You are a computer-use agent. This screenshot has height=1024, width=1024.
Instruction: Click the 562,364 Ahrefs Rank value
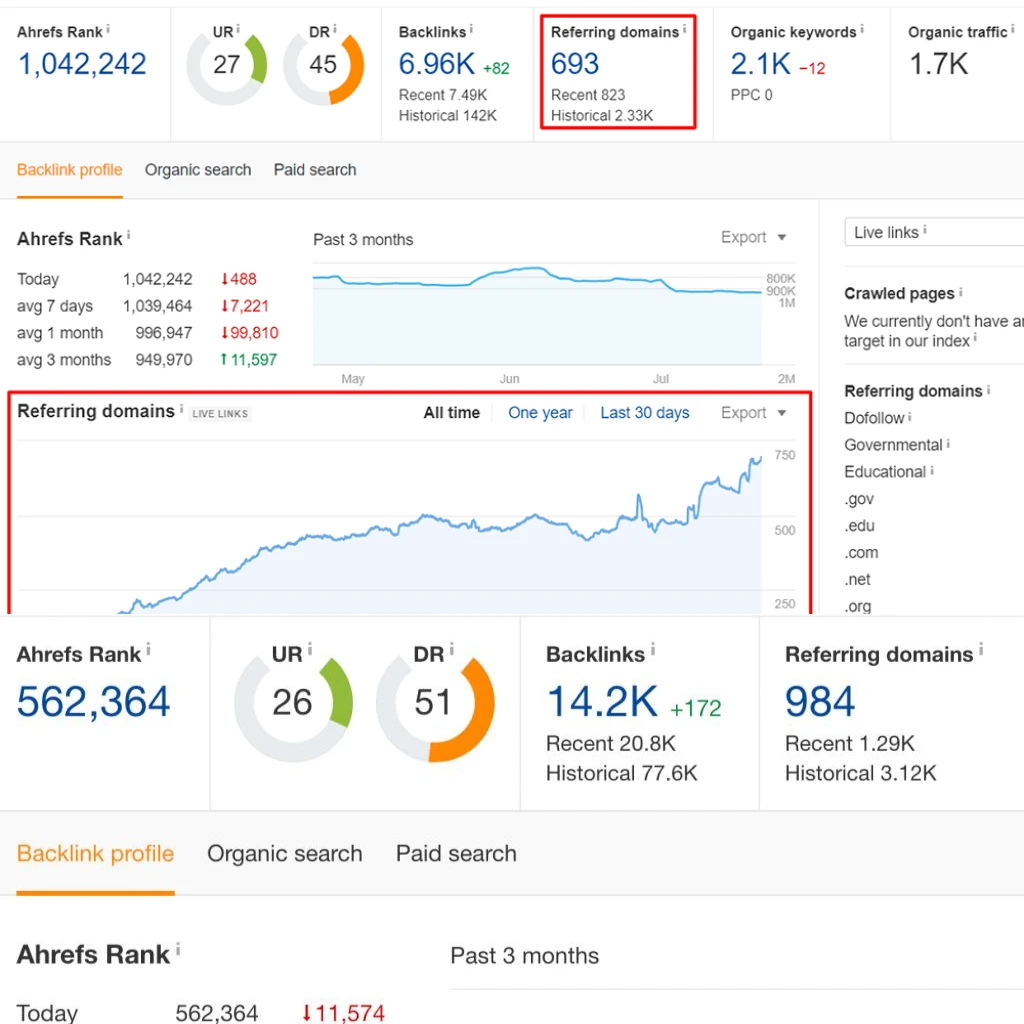(93, 702)
